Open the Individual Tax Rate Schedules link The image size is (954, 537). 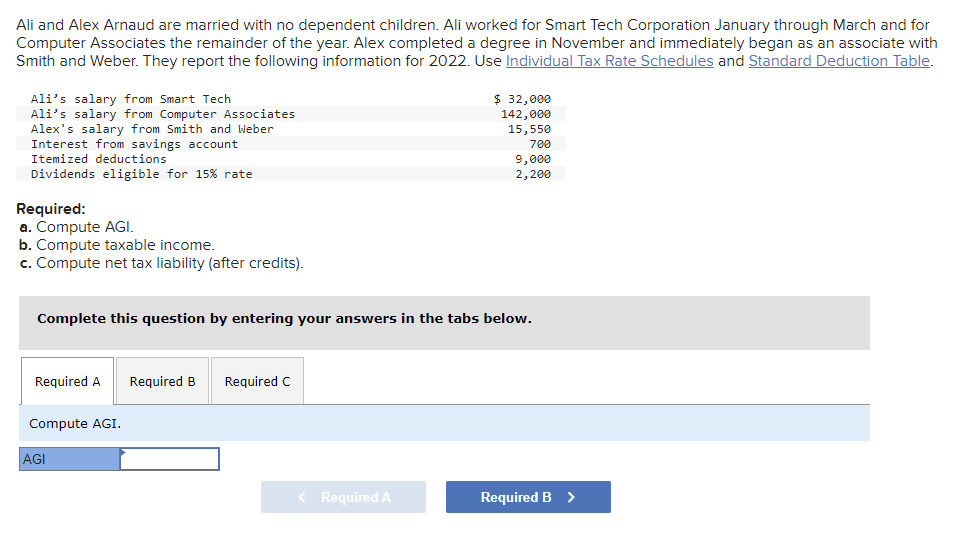[x=609, y=61]
